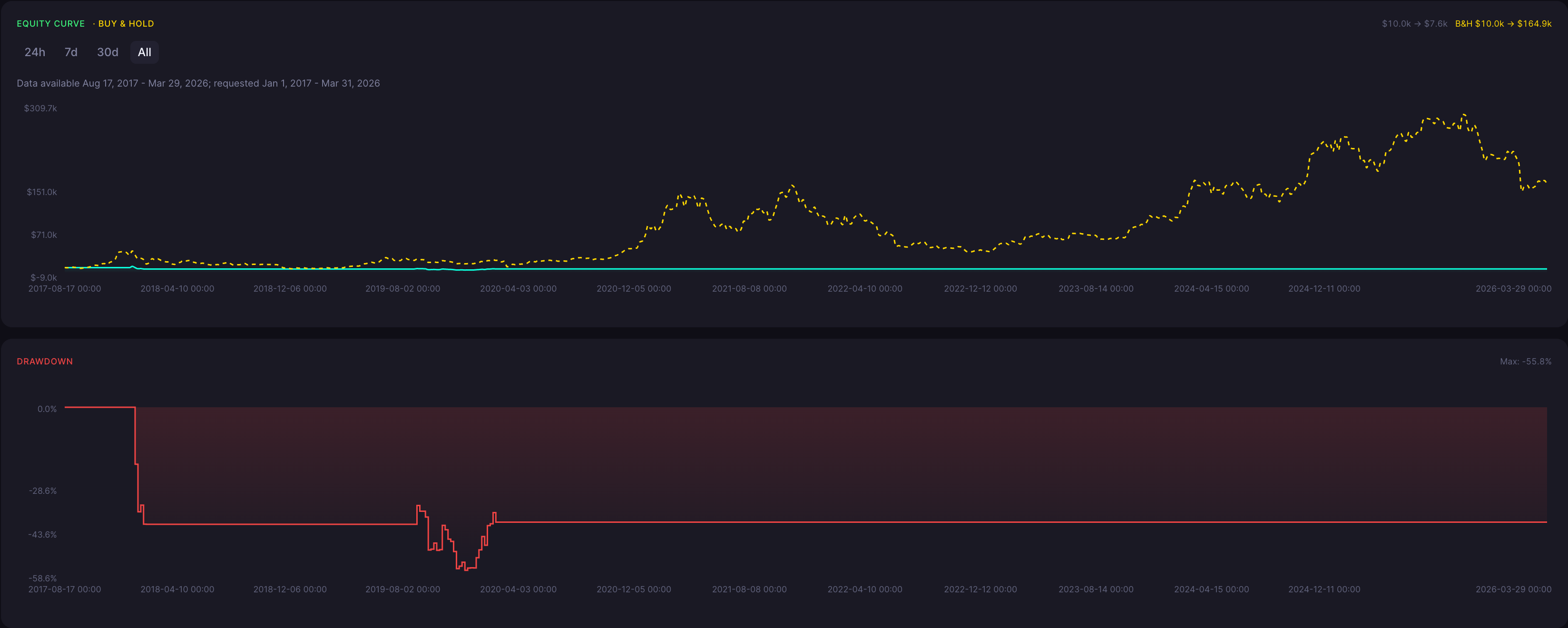The width and height of the screenshot is (1568, 628).
Task: Click the deepest drawdown trough before 2020-04-03
Action: 466,569
